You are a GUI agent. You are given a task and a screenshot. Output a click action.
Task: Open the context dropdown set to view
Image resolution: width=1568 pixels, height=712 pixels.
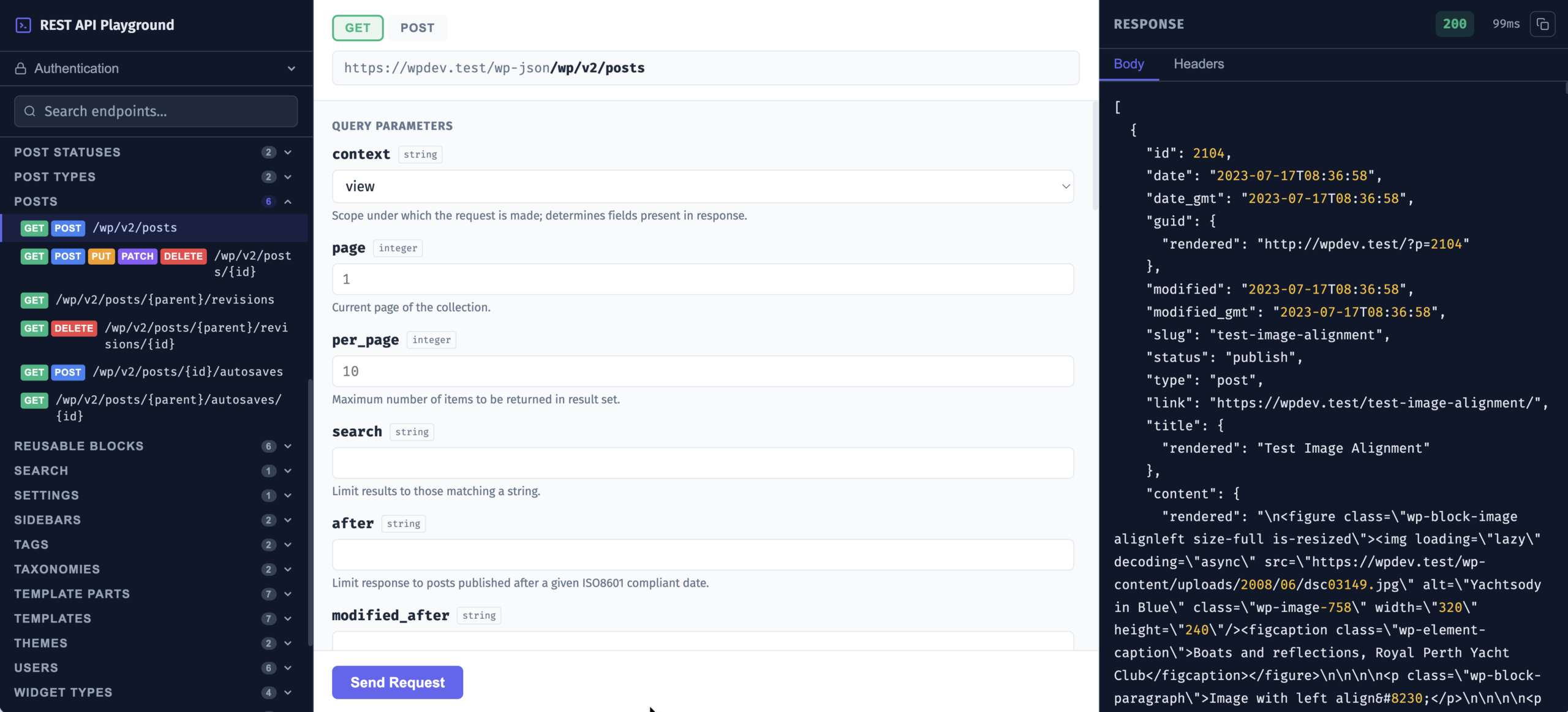coord(702,186)
